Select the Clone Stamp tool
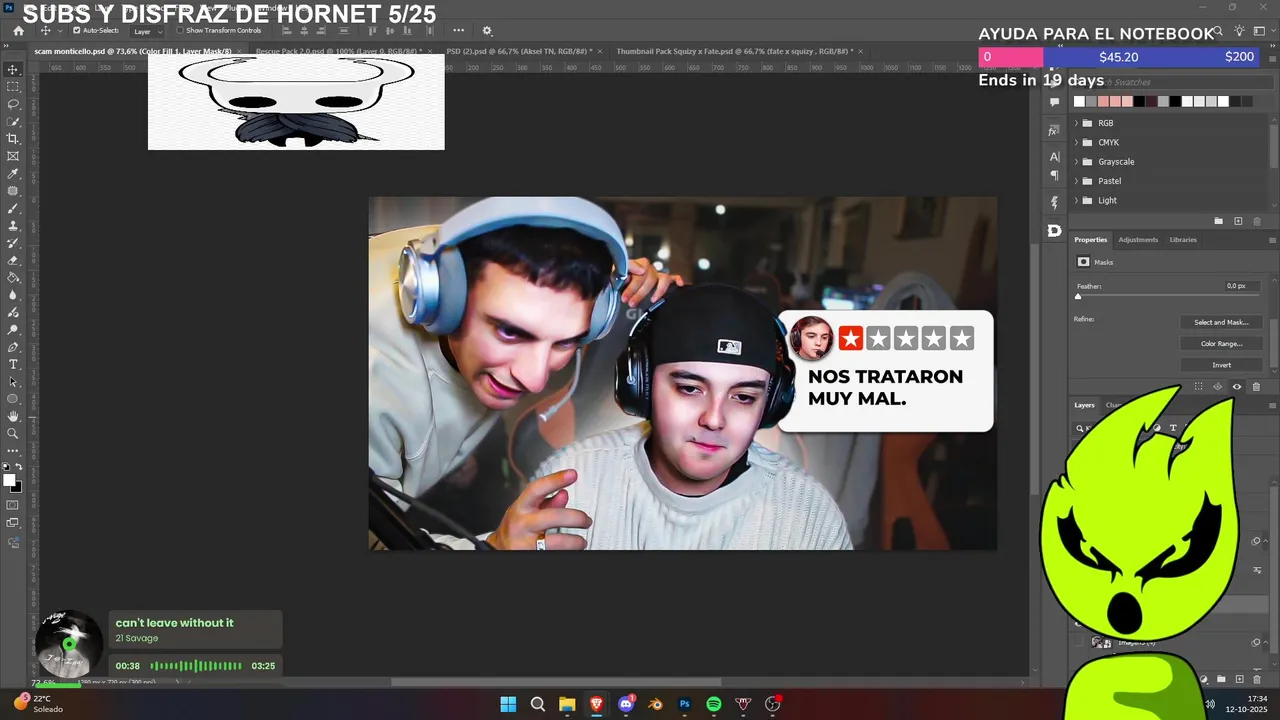This screenshot has width=1280, height=720. click(x=13, y=226)
